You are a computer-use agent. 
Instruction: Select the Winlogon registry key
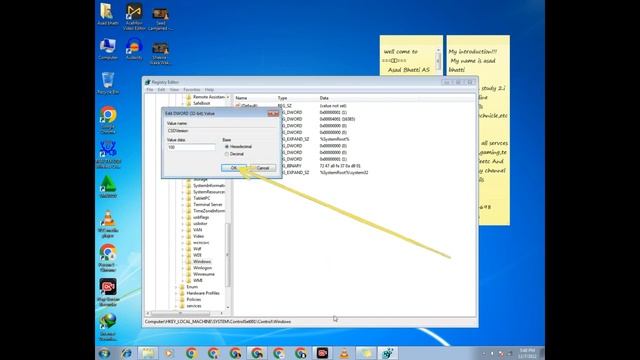[202, 268]
